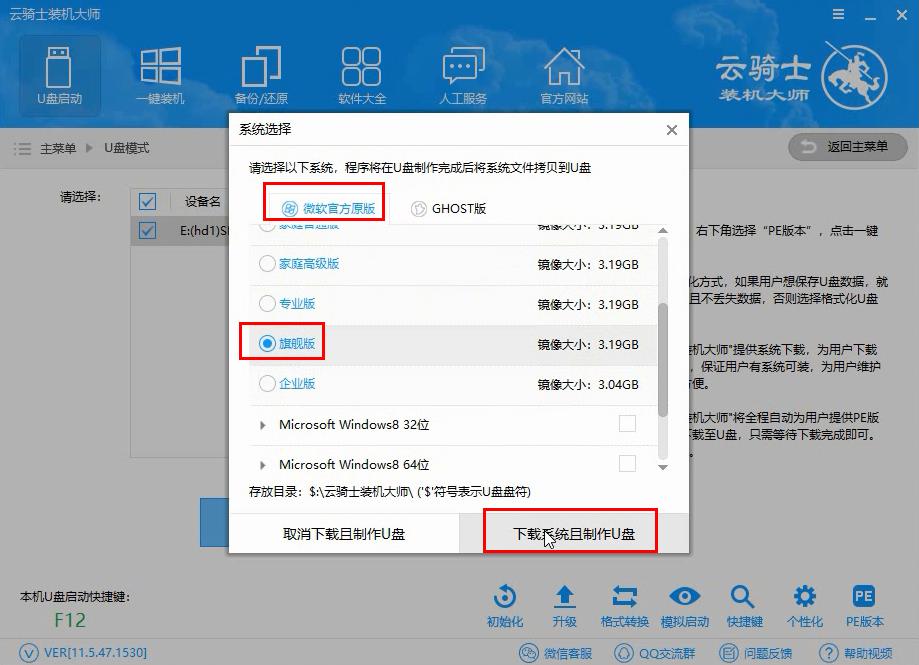919x665 pixels.
Task: Click 主菜单 in the breadcrumb
Action: [x=58, y=148]
